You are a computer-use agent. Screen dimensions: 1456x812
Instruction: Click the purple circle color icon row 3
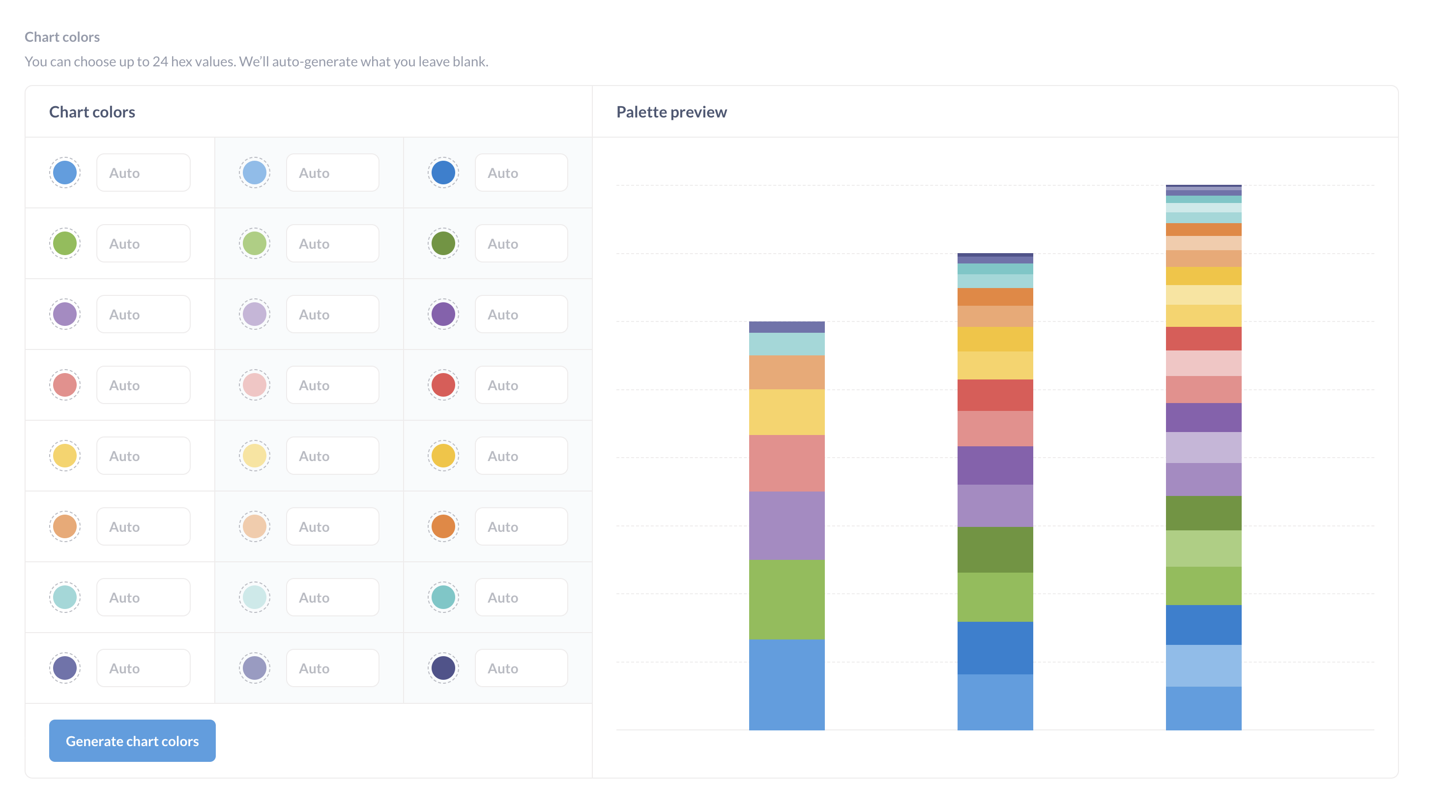(x=66, y=314)
